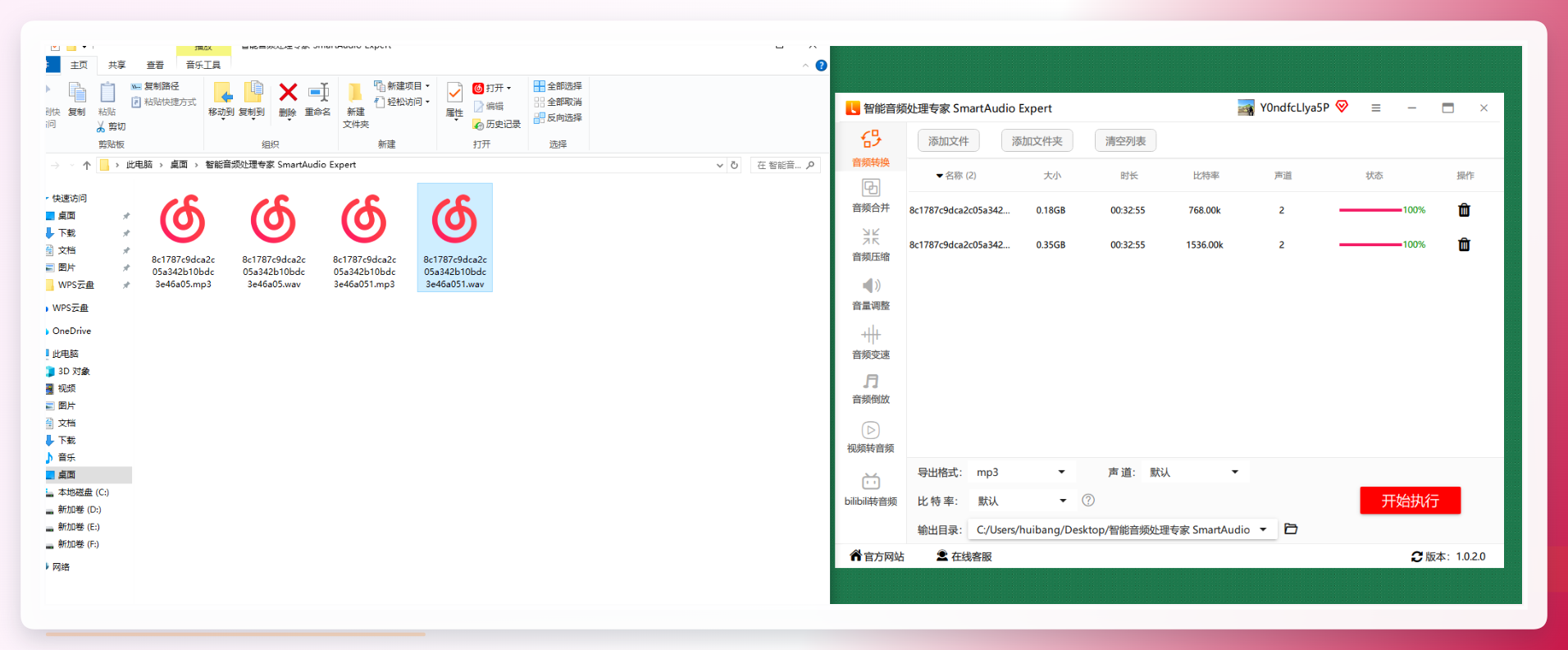Open Explorer help via the blue question mark
Screen dimensions: 1568x650
821,66
